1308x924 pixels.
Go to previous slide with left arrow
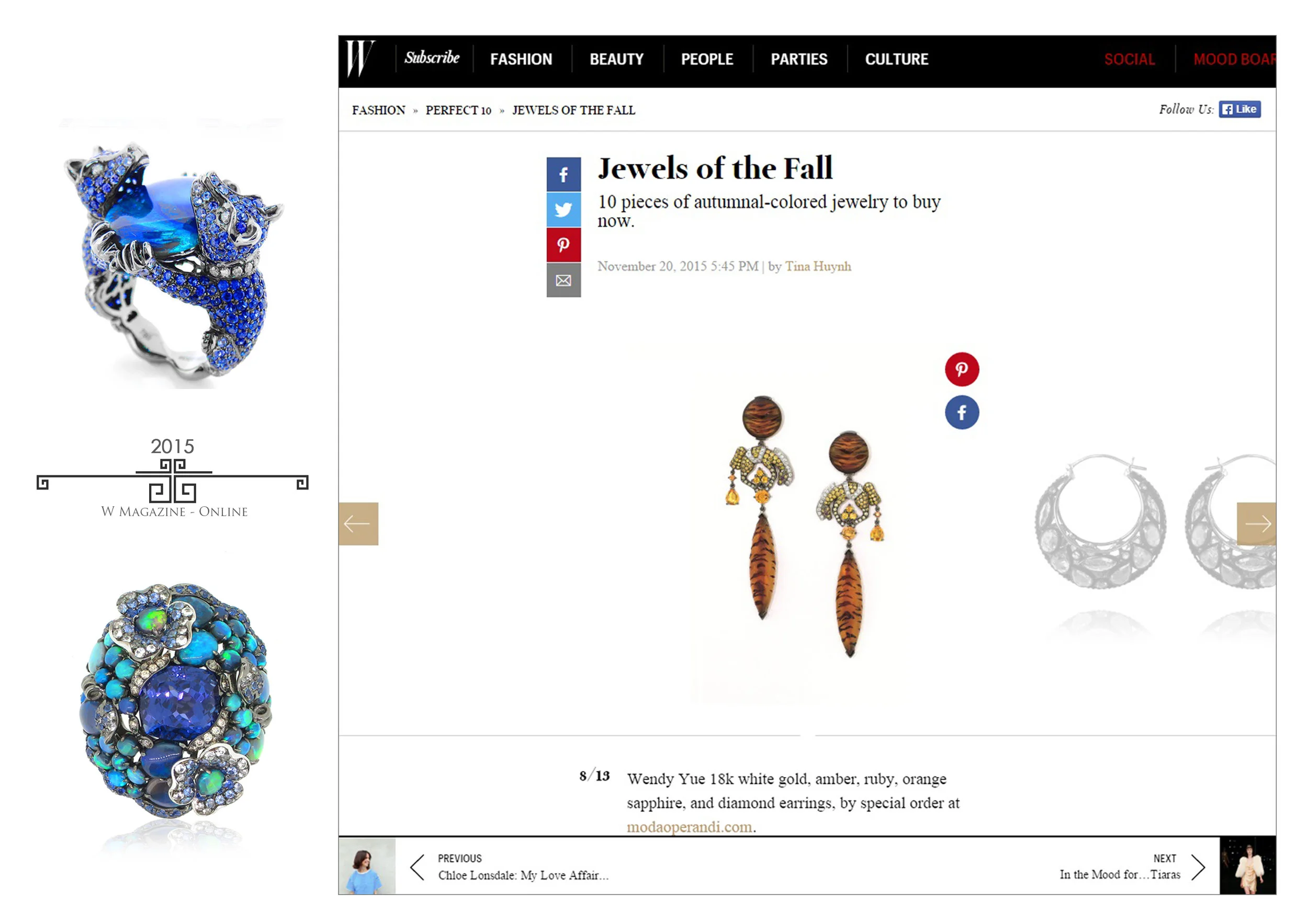tap(358, 524)
